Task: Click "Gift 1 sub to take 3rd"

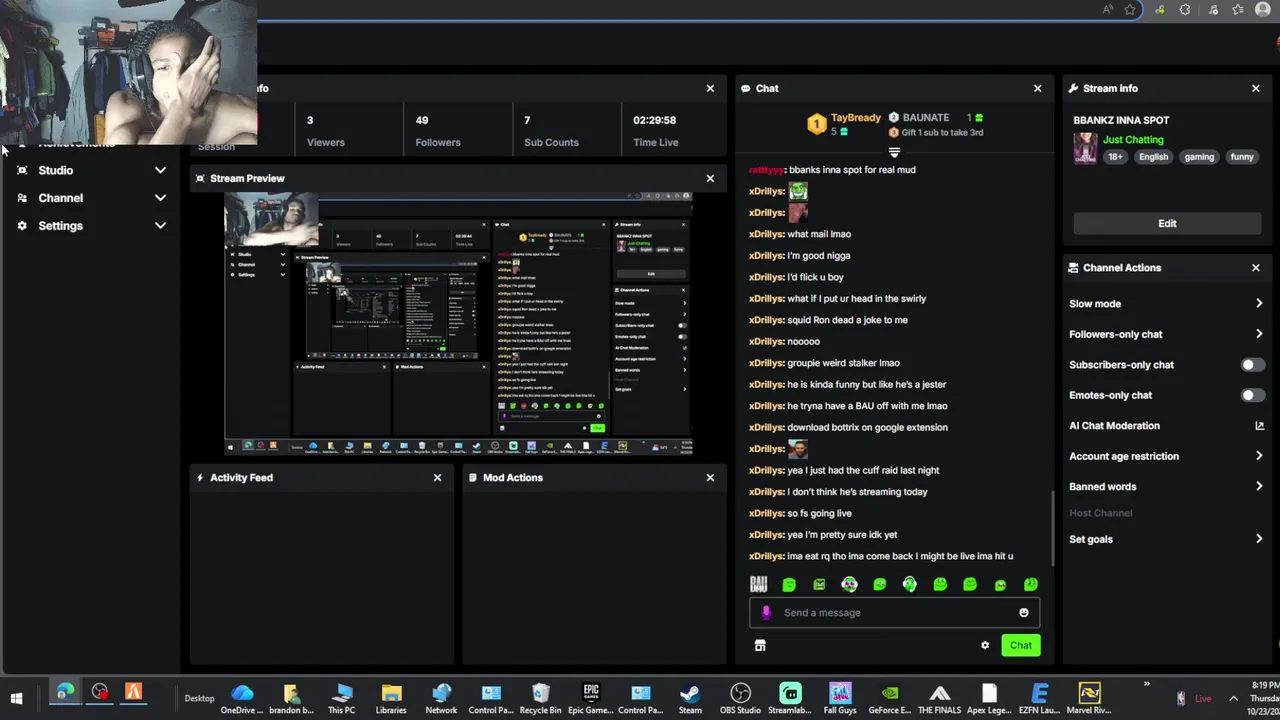Action: [942, 132]
